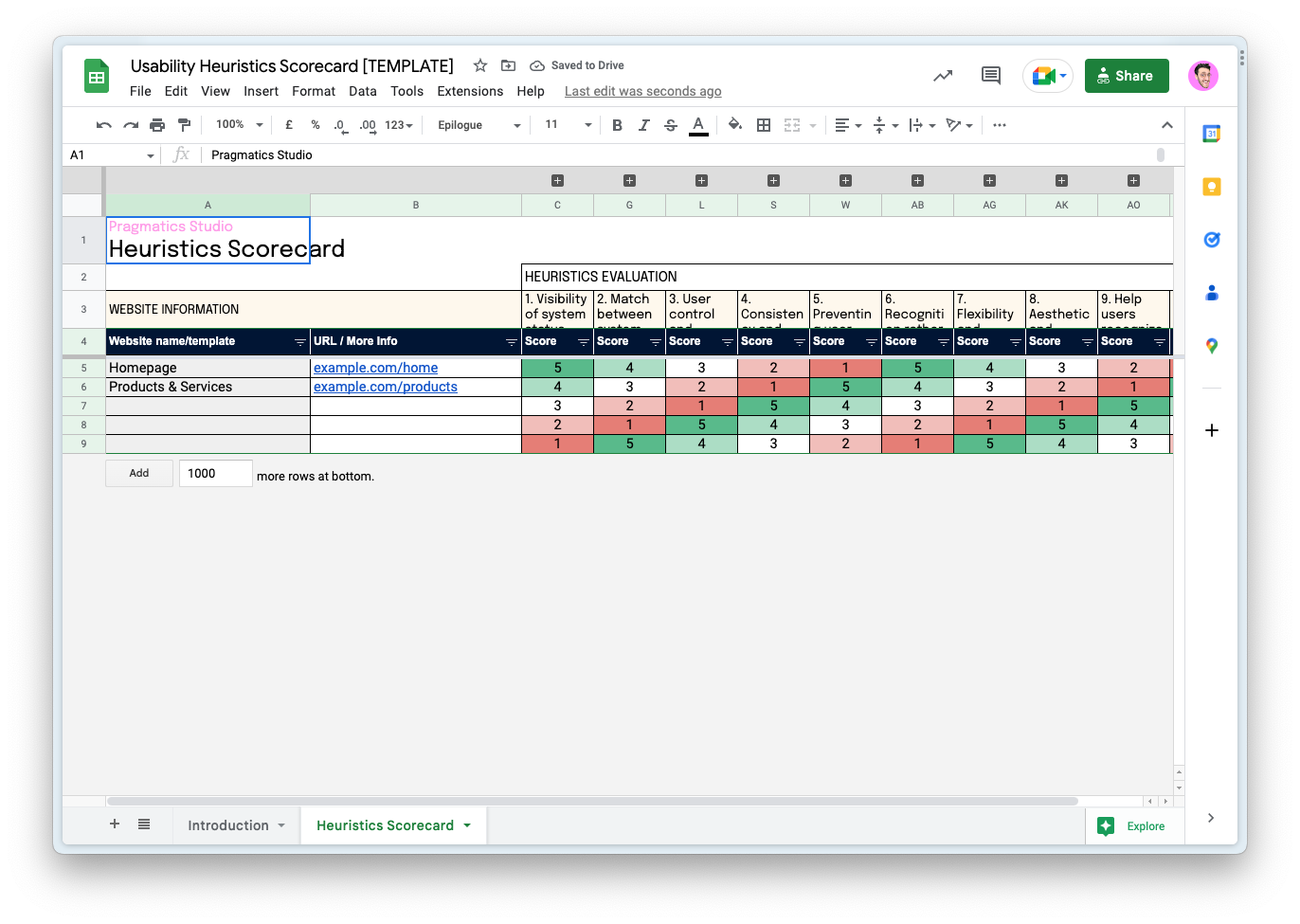Star the document
The height and width of the screenshot is (924, 1300).
[x=480, y=65]
